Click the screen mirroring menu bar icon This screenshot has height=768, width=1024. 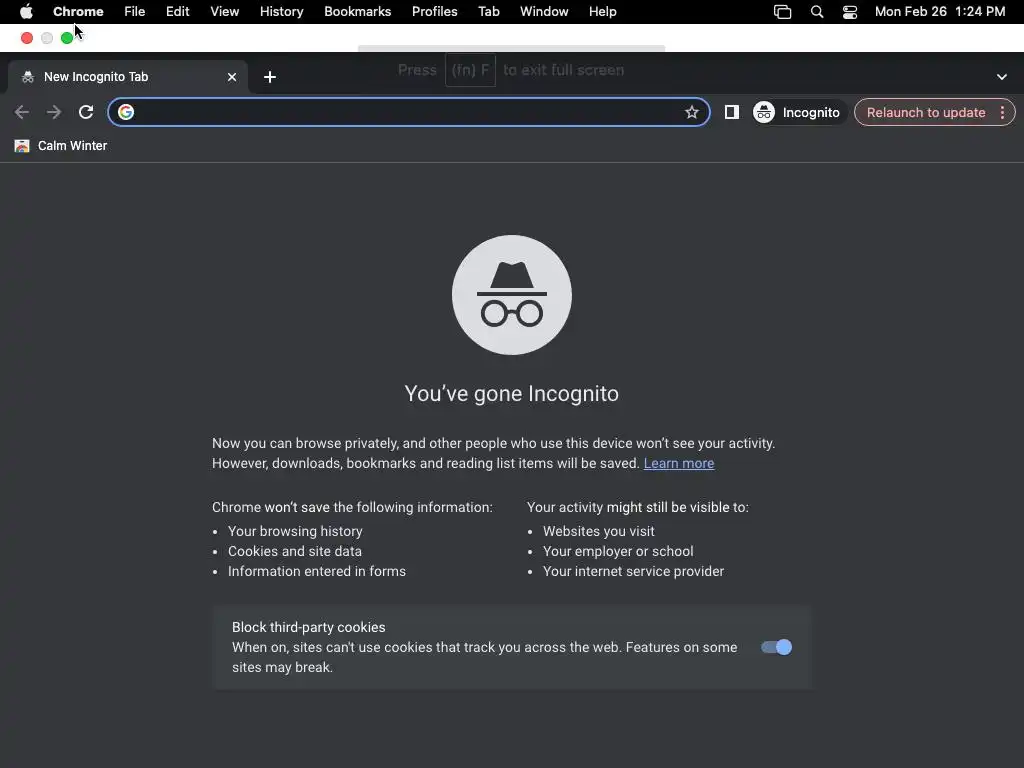(x=782, y=12)
